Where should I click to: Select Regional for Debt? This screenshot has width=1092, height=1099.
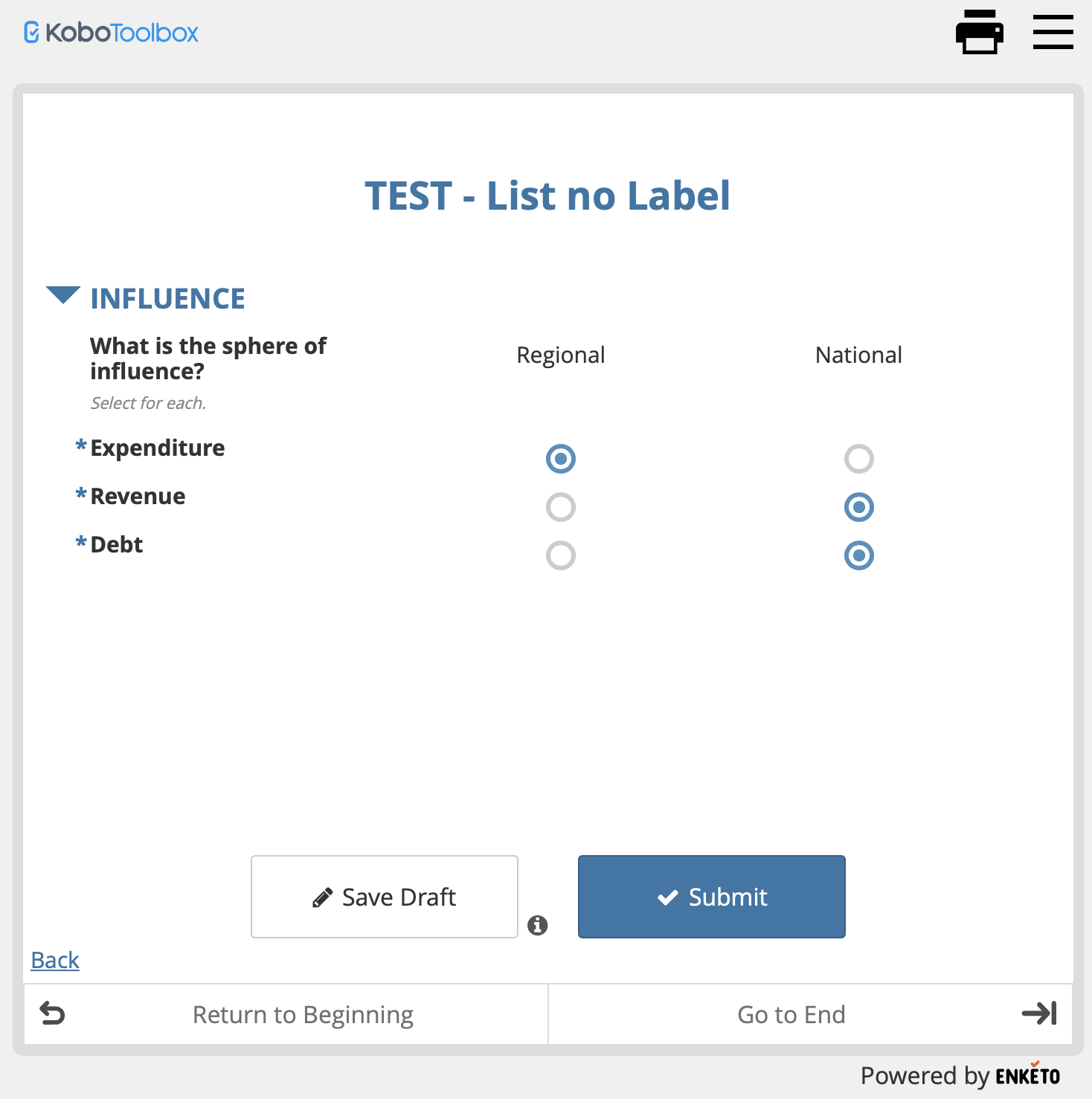[x=561, y=555]
